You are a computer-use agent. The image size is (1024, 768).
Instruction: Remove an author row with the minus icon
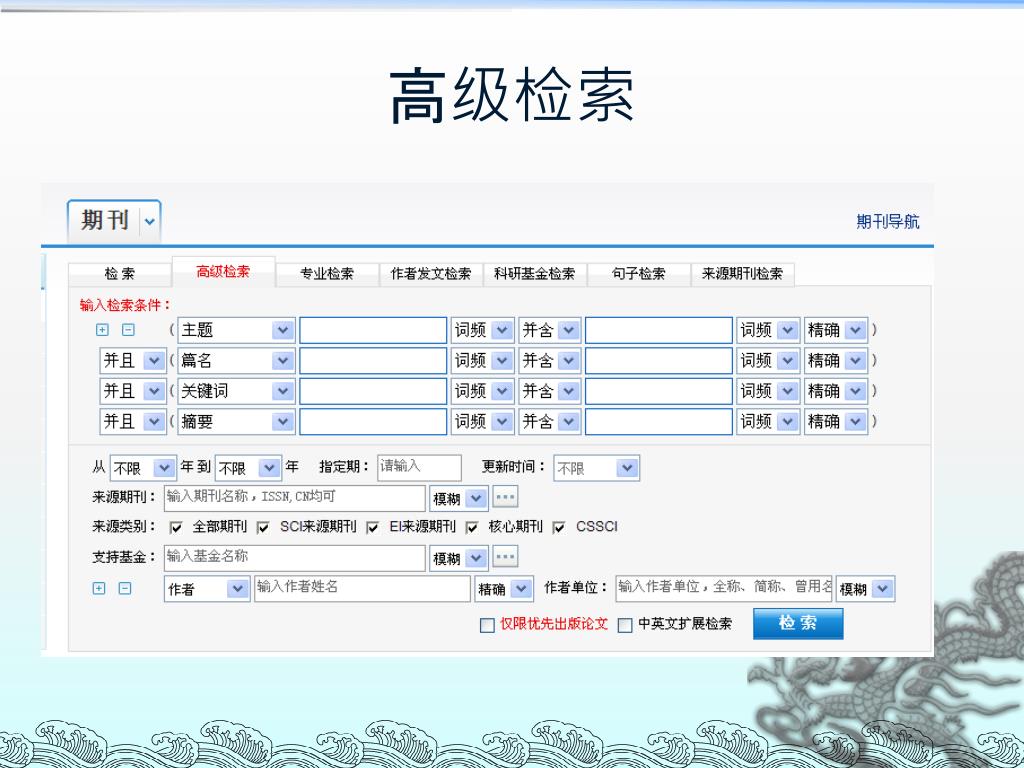(x=125, y=588)
